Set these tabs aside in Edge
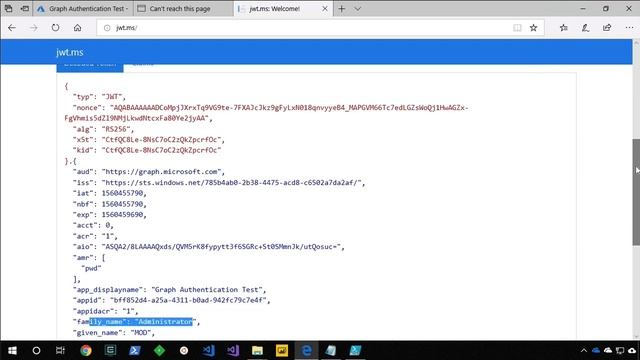The height and width of the screenshot is (360, 640). (x=25, y=9)
